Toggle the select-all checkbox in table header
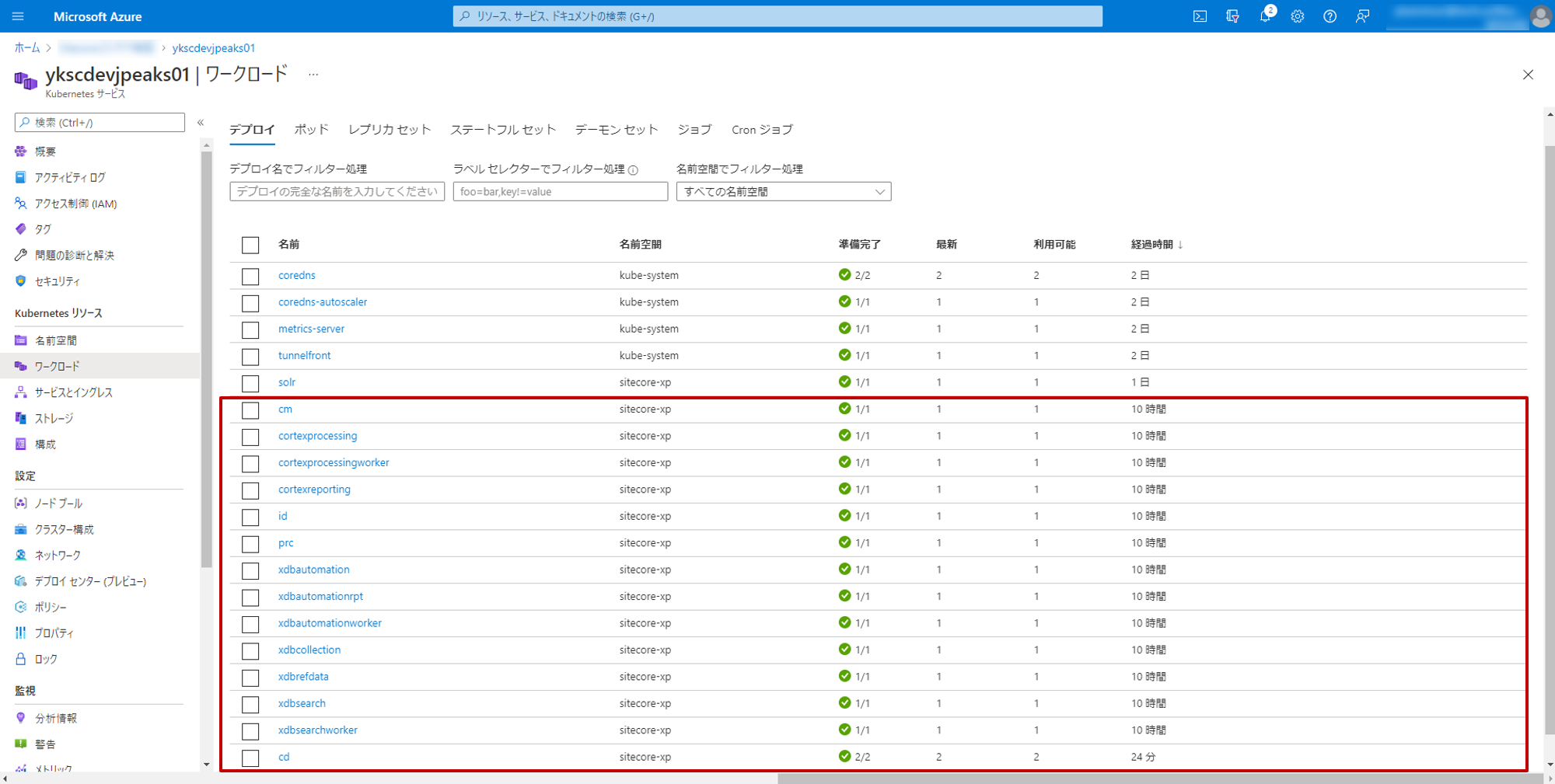This screenshot has width=1555, height=784. pyautogui.click(x=250, y=246)
